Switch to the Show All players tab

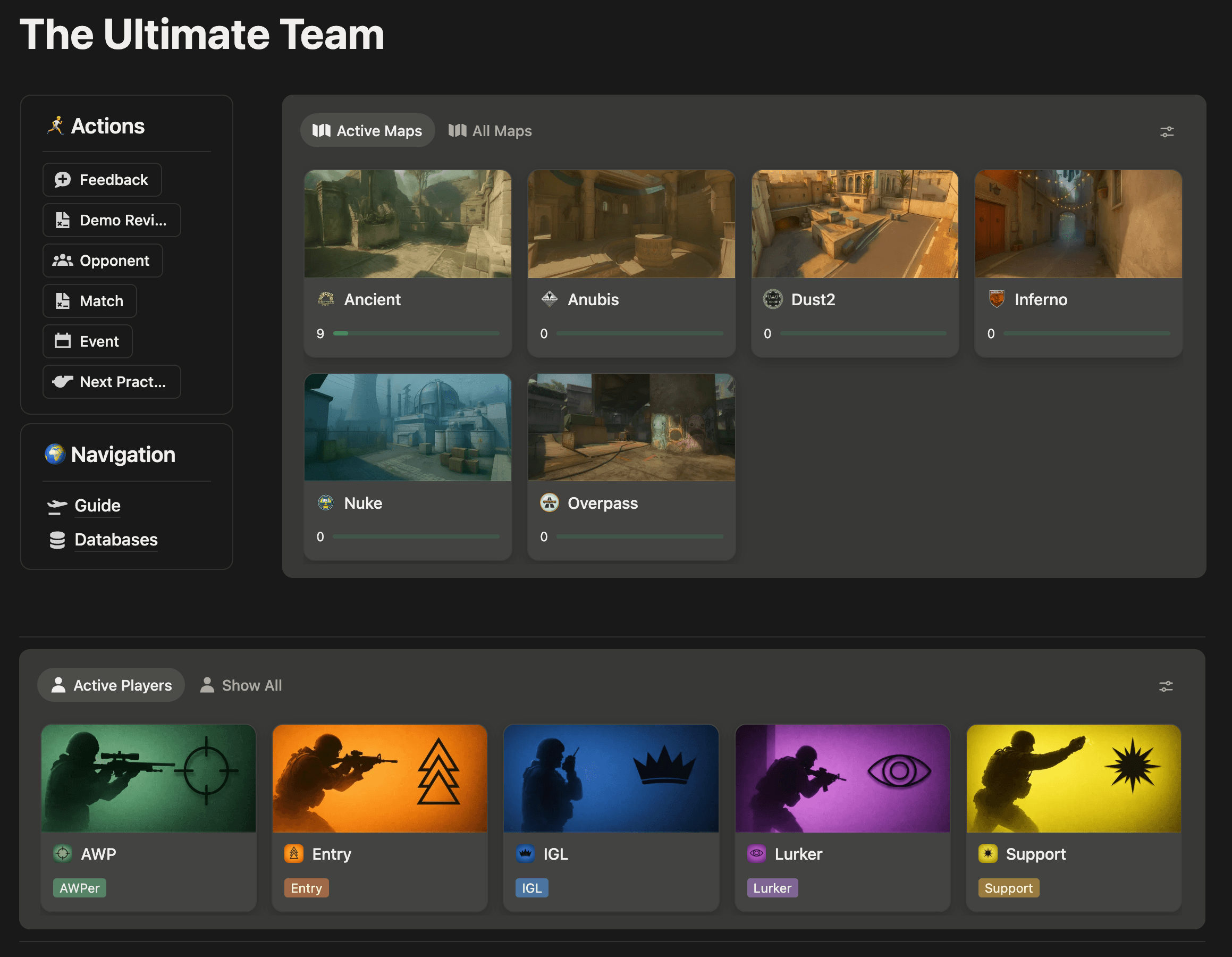(241, 685)
